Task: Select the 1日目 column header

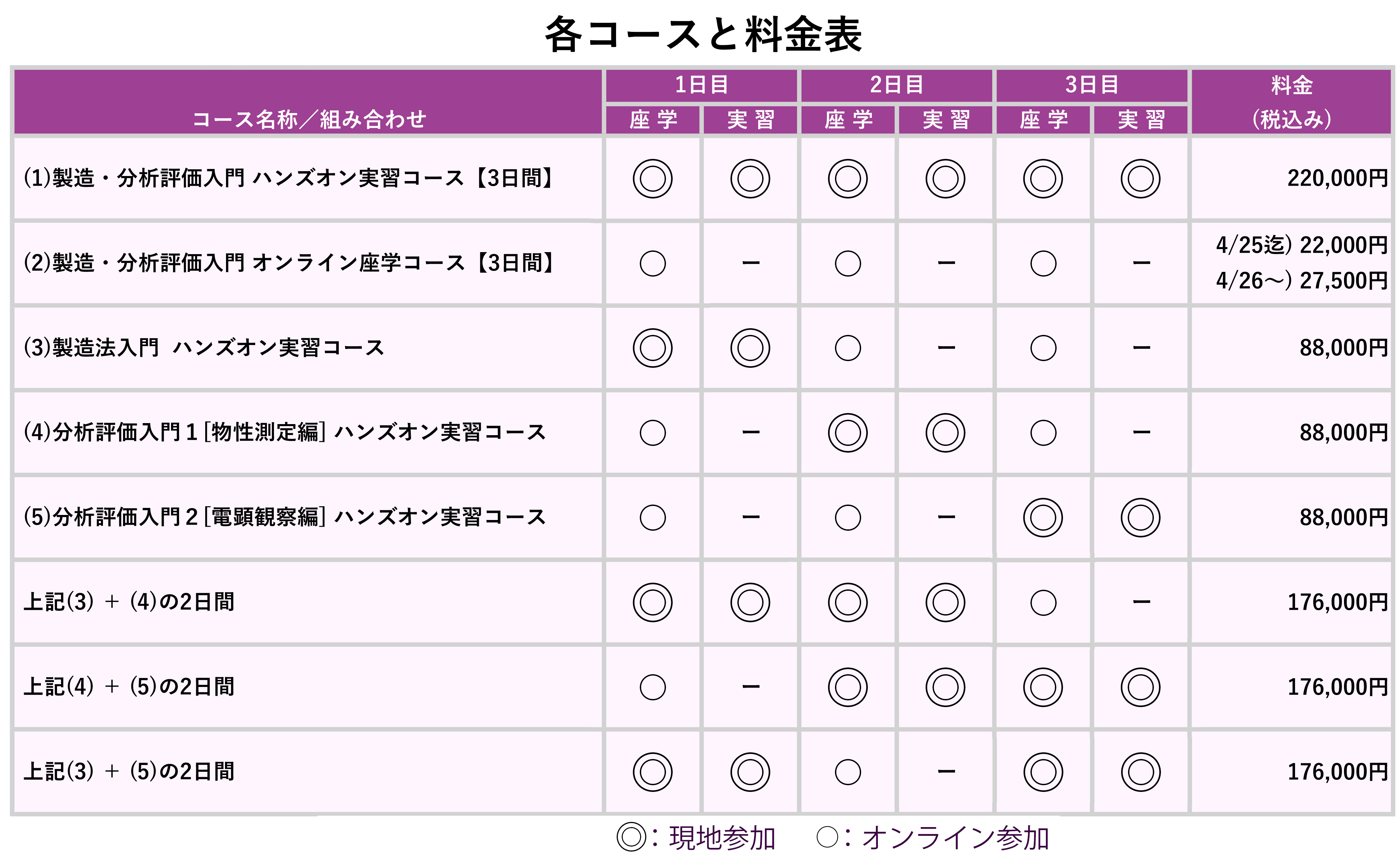Action: click(701, 85)
